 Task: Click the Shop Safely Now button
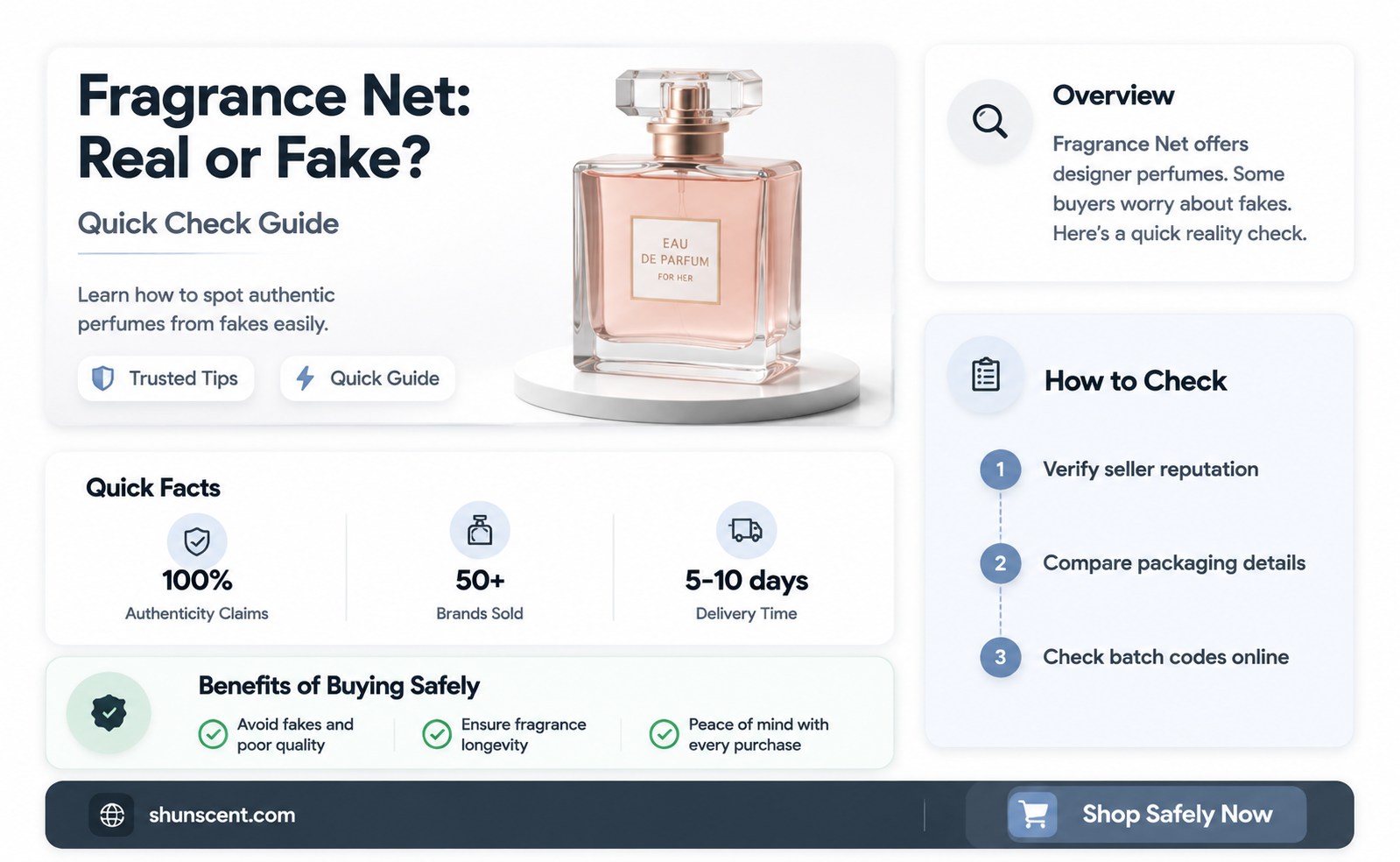[x=1157, y=815]
